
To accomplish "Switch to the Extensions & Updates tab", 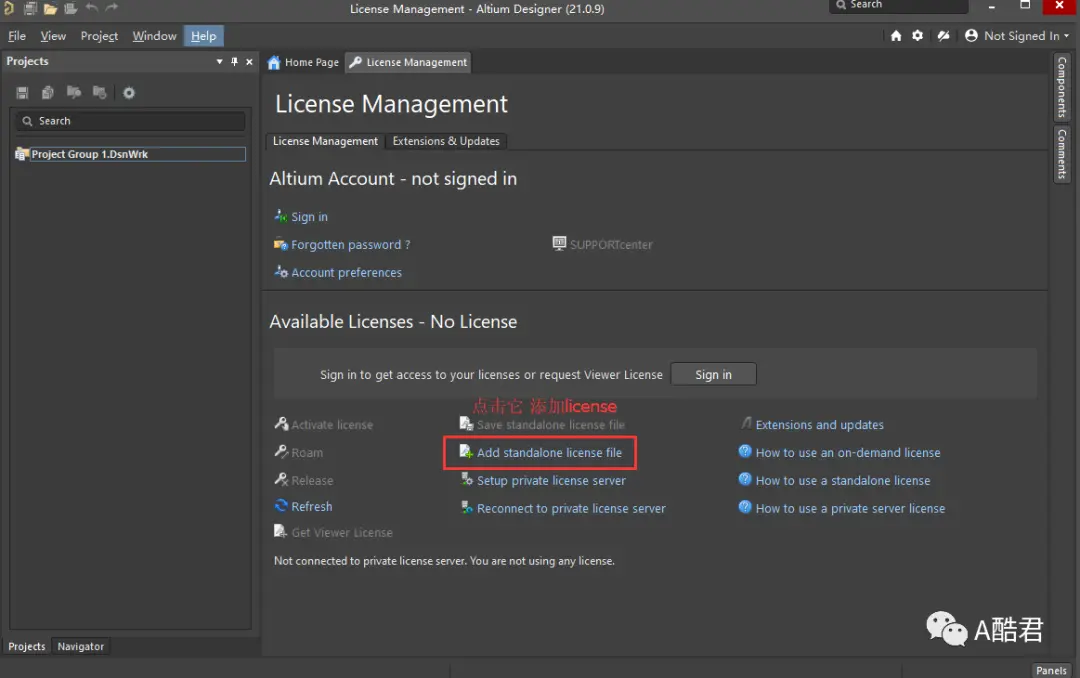I will pos(446,141).
